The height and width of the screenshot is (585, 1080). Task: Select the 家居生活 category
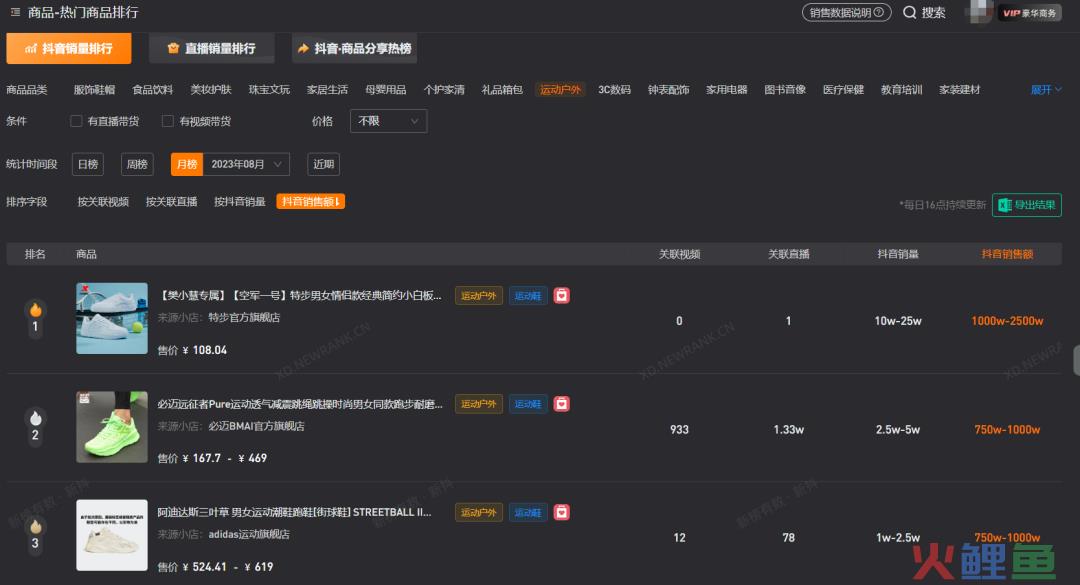[327, 90]
